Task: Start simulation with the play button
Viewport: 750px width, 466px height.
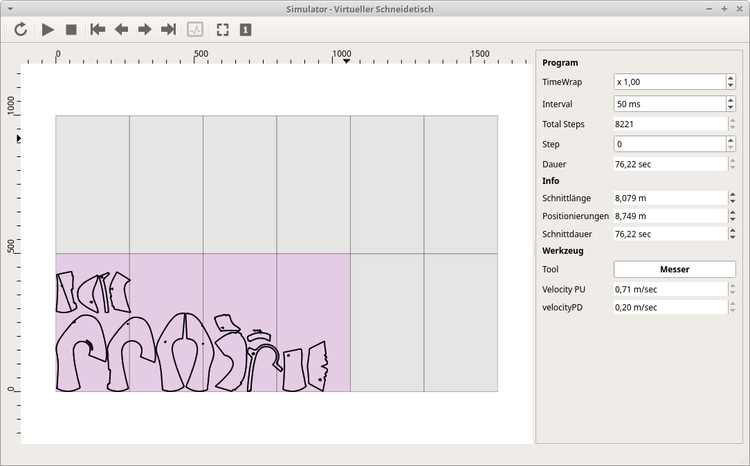Action: pyautogui.click(x=47, y=30)
